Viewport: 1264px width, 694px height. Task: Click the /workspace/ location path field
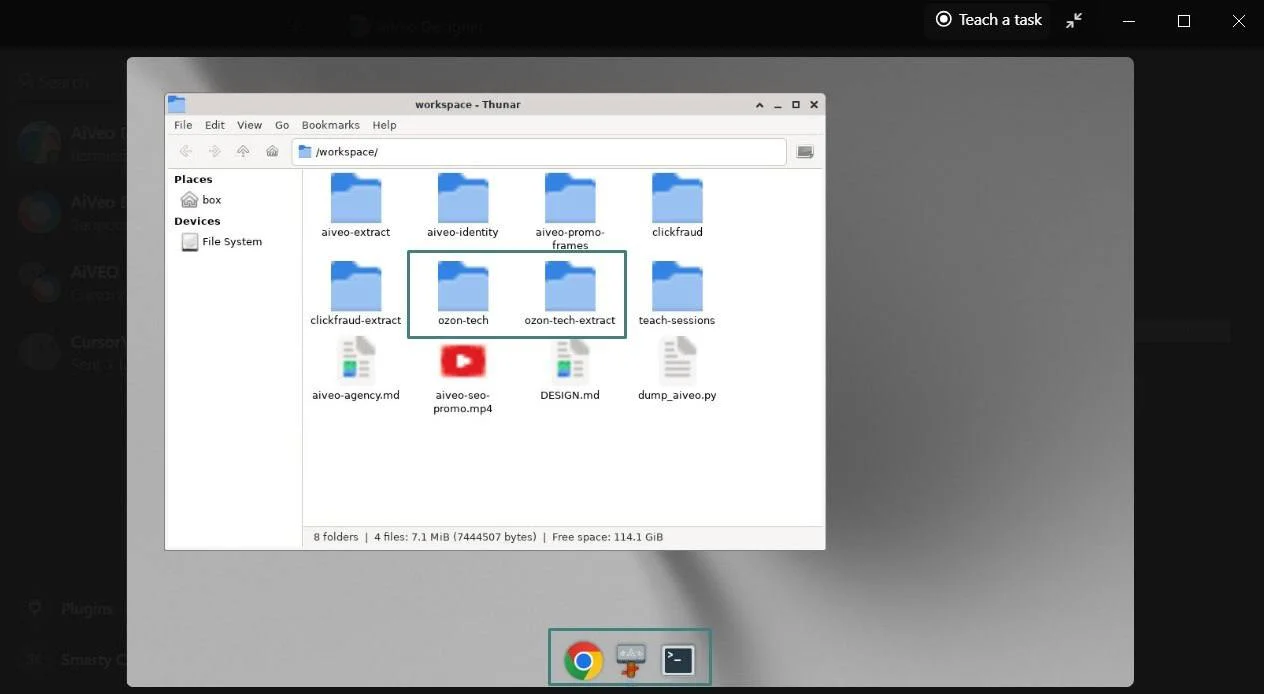[539, 152]
